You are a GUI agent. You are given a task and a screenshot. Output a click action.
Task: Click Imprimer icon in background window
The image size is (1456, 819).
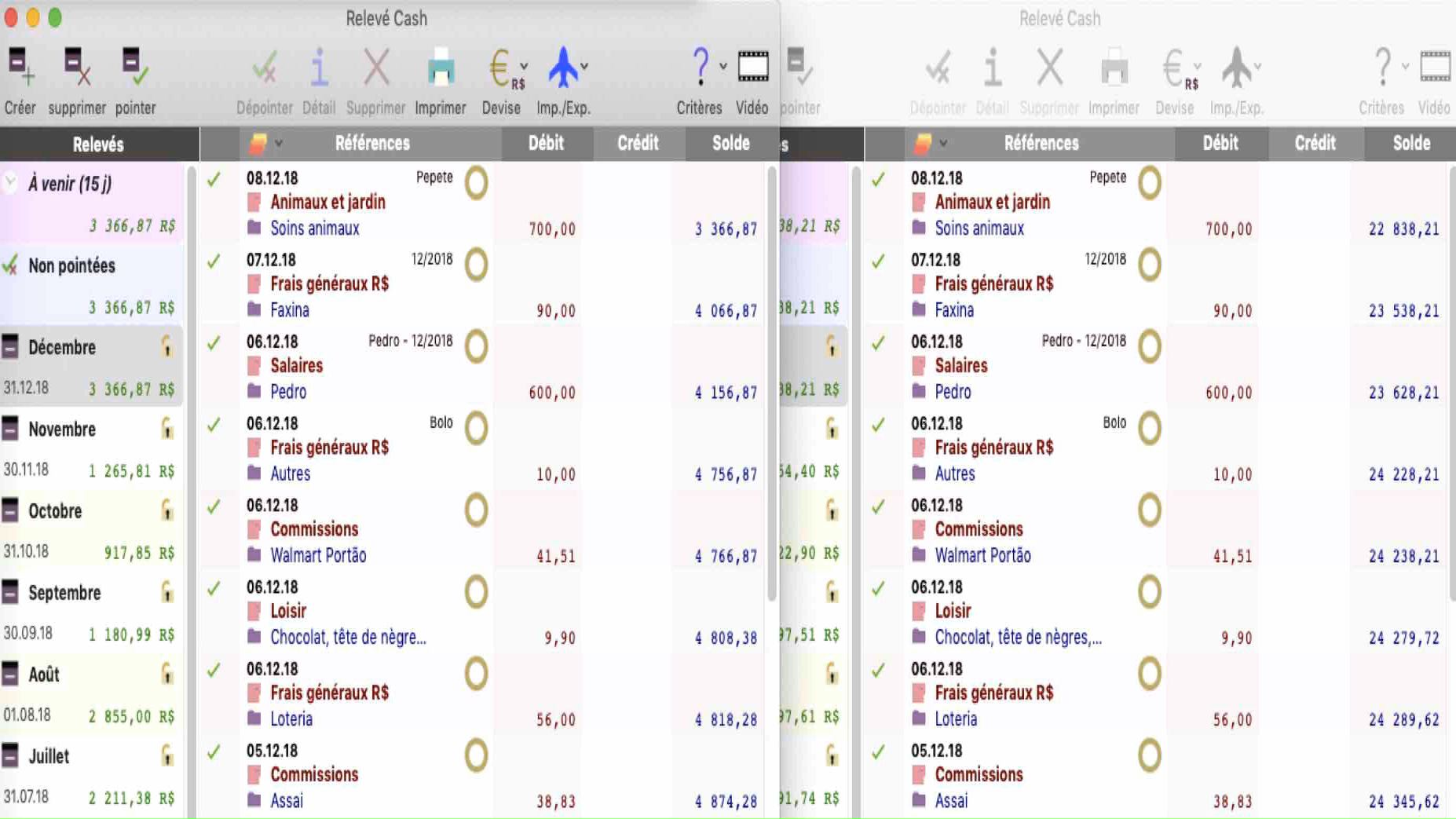1114,68
